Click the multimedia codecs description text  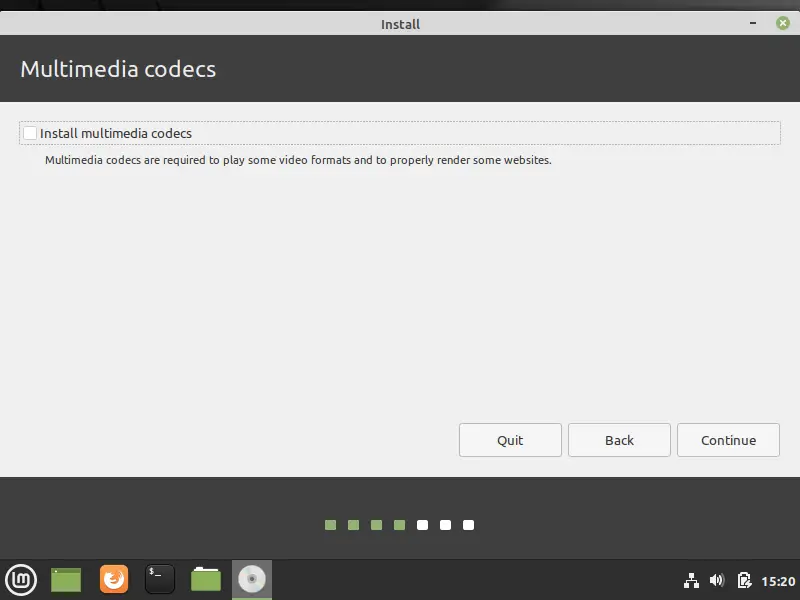298,160
